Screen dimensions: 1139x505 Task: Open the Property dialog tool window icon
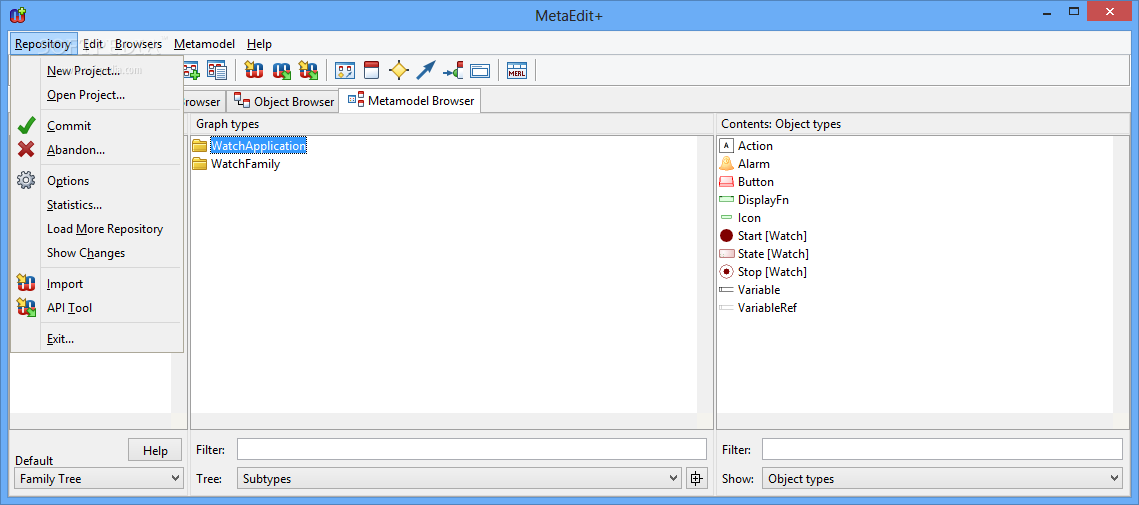click(x=480, y=71)
